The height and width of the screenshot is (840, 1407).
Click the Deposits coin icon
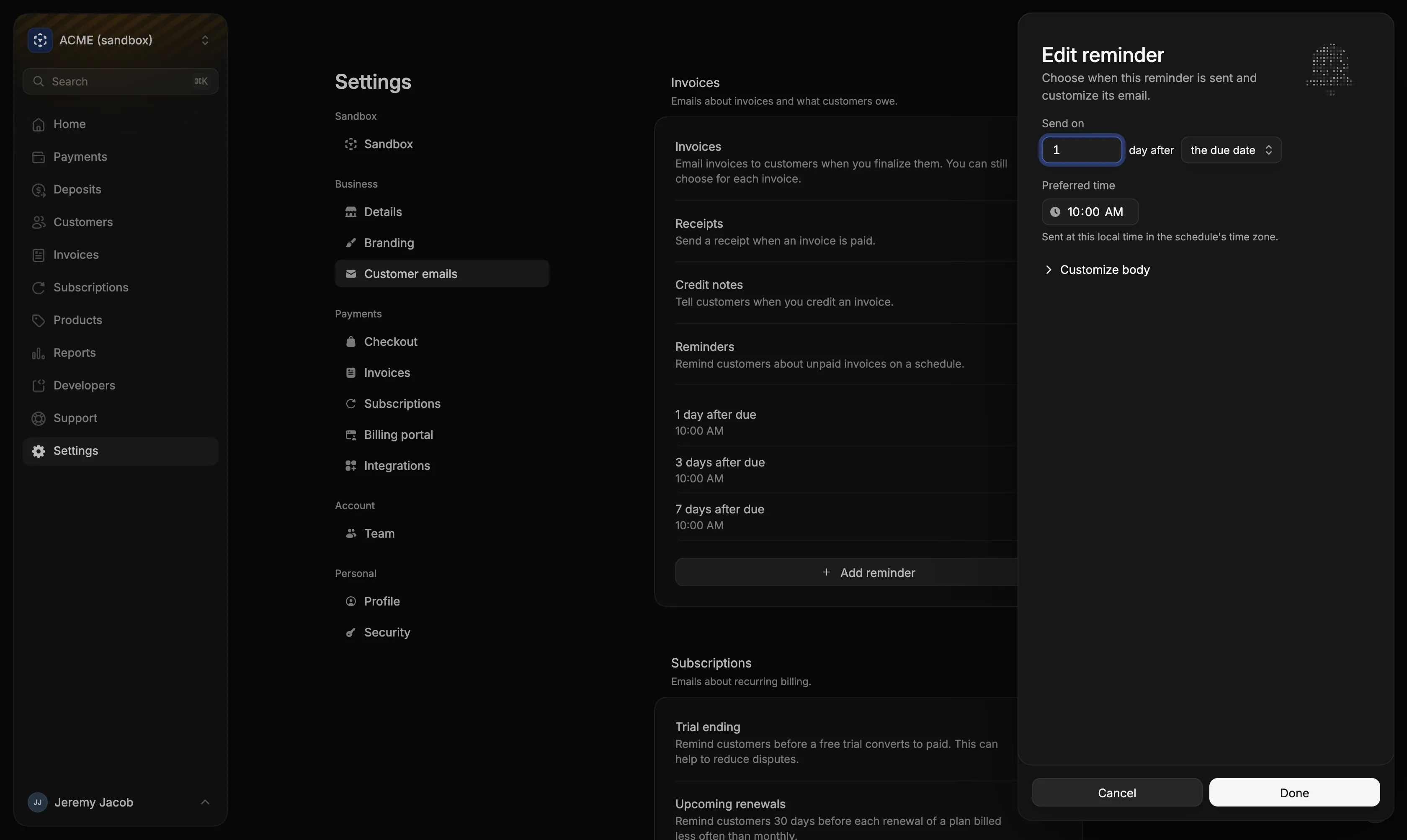point(38,190)
